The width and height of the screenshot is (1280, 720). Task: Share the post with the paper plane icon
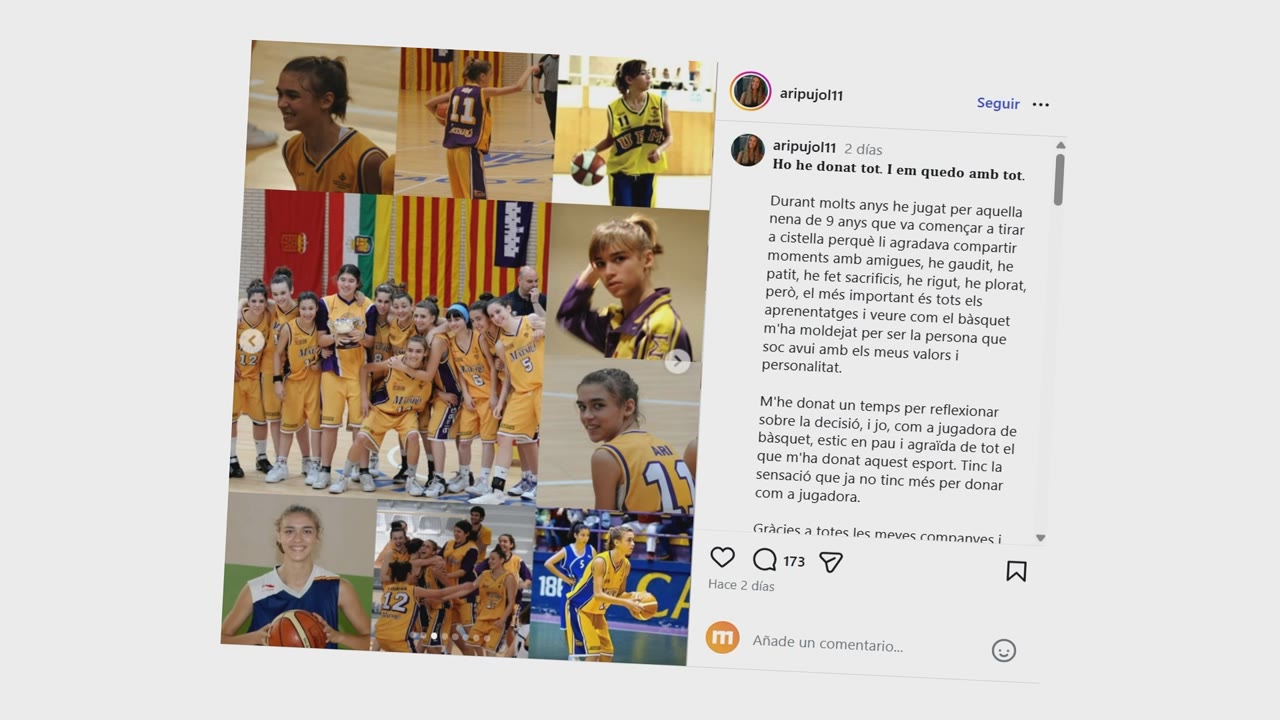click(x=831, y=563)
